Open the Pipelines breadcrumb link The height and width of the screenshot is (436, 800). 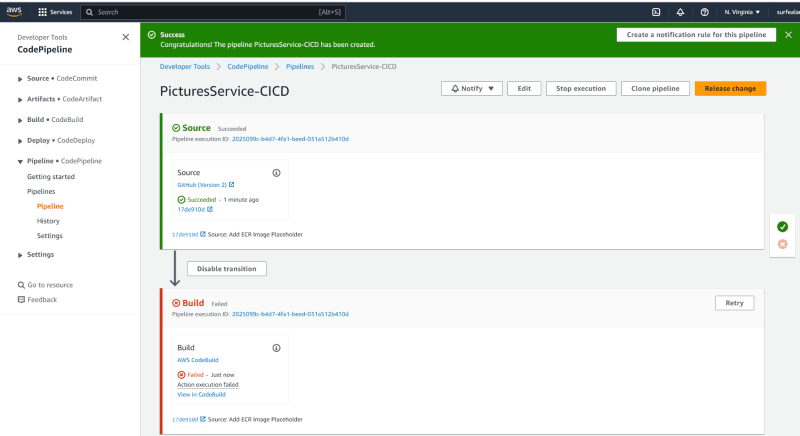[x=299, y=66]
